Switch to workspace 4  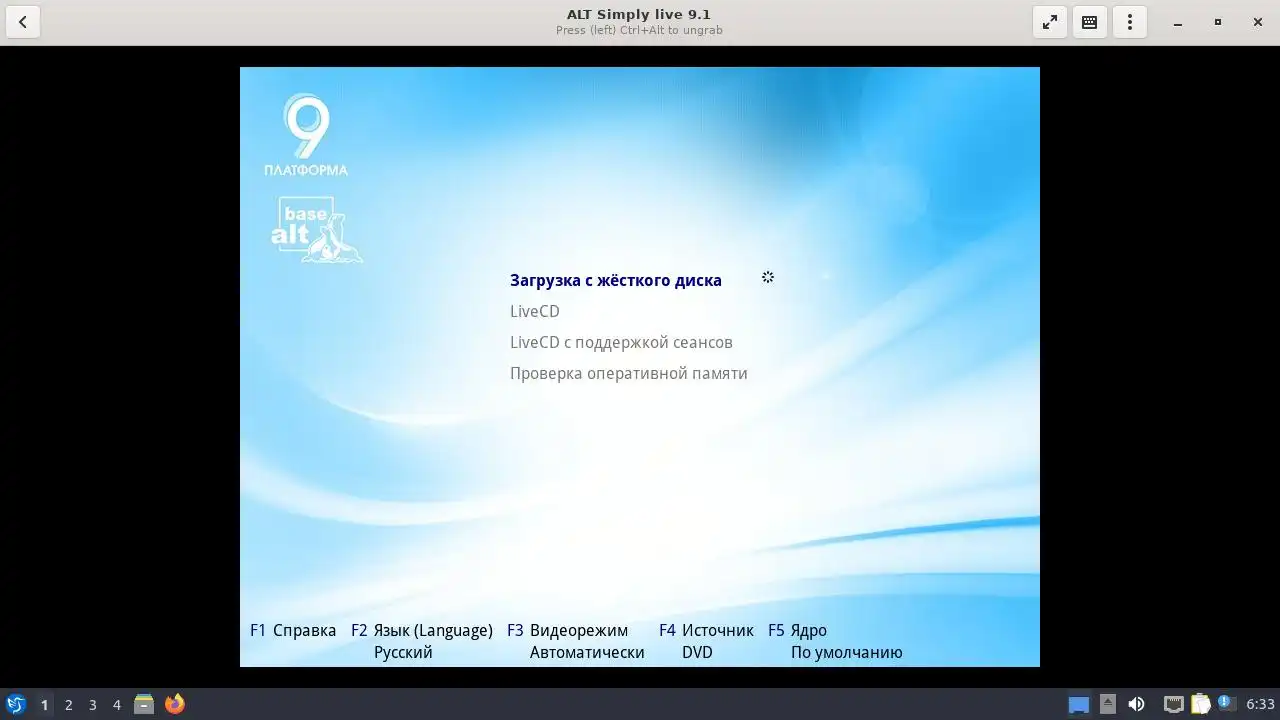click(116, 705)
